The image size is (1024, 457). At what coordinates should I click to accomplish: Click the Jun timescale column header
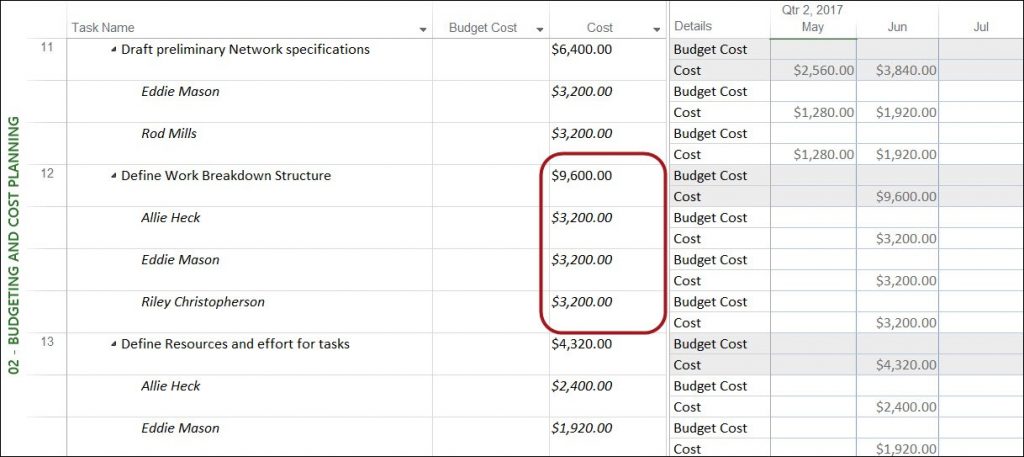pos(897,27)
